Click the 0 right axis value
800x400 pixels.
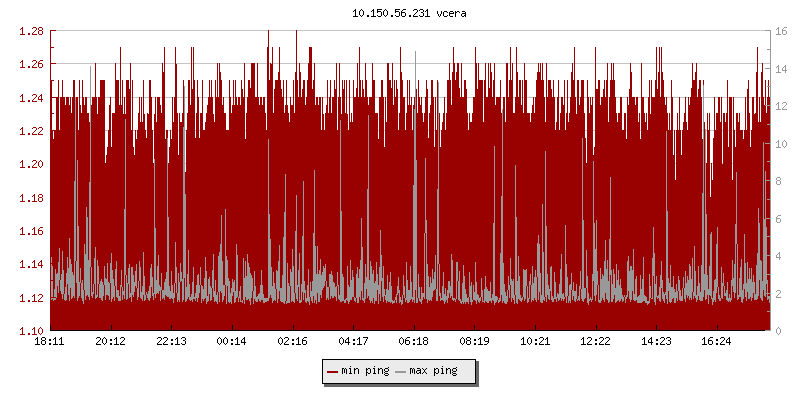(780, 331)
